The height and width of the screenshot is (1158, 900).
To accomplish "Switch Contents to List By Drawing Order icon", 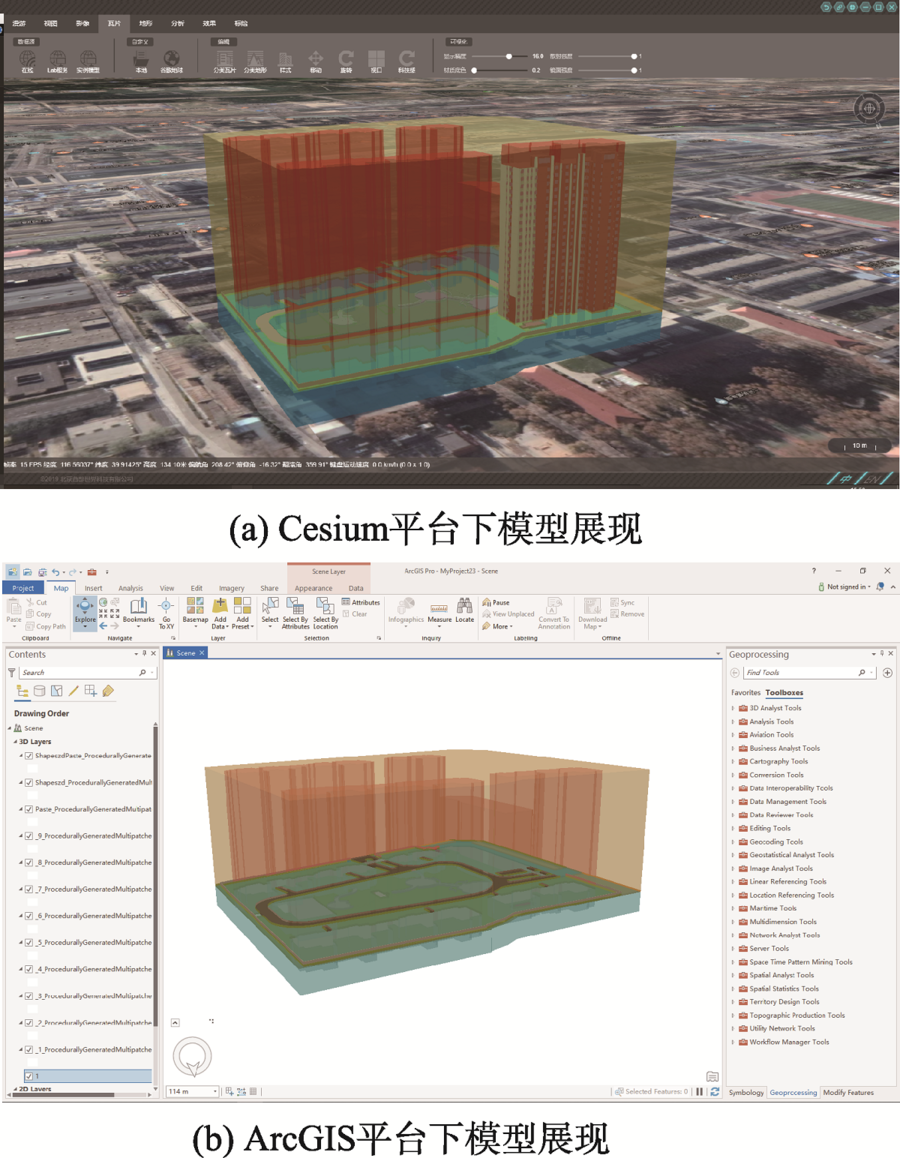I will tap(23, 691).
